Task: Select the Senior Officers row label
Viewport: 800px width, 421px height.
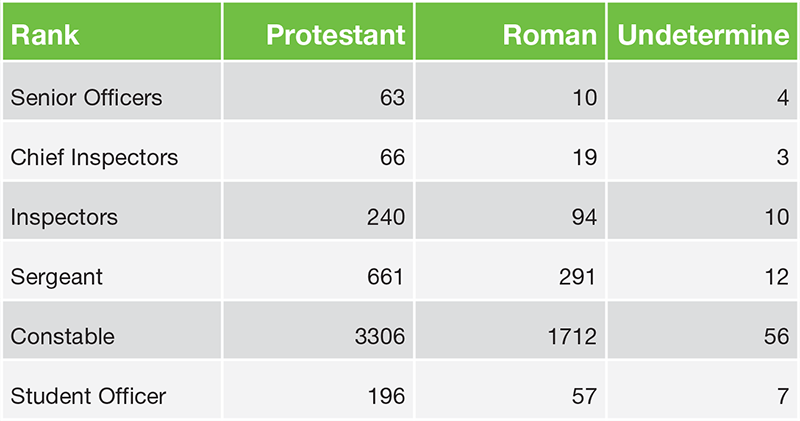Action: pyautogui.click(x=86, y=98)
